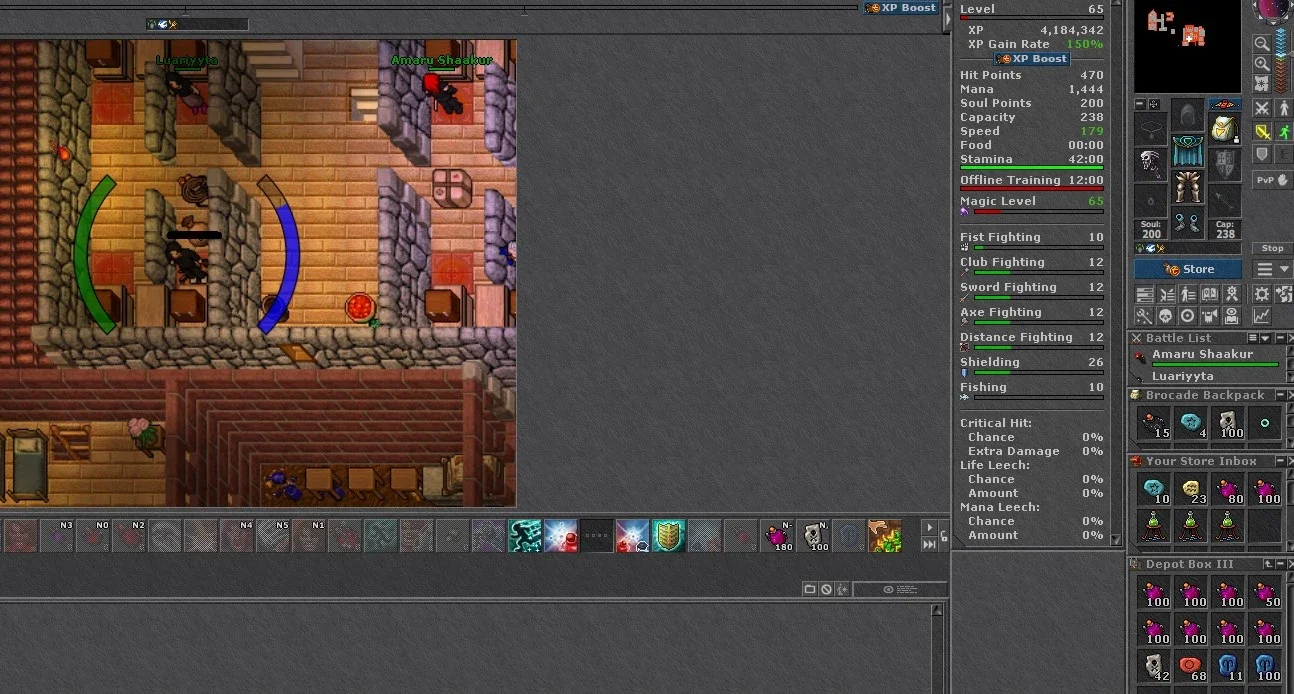Viewport: 1294px width, 694px height.
Task: Click the Offline Training progress bar
Action: click(1032, 188)
